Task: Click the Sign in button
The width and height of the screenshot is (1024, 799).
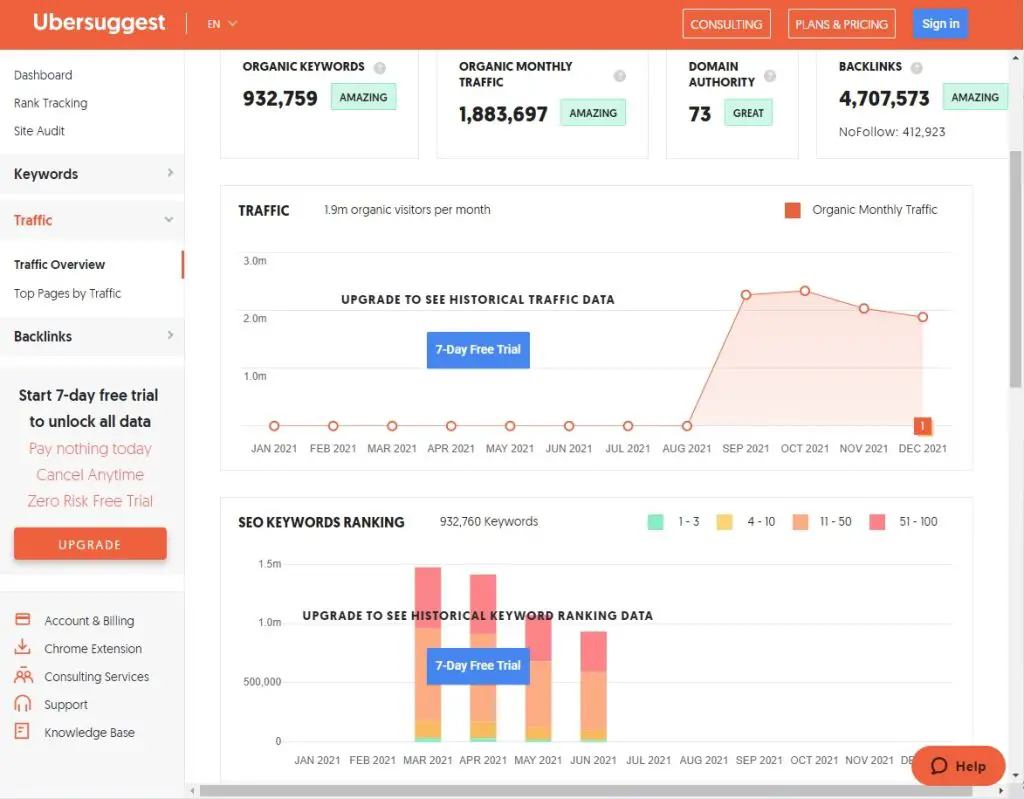Action: click(940, 24)
